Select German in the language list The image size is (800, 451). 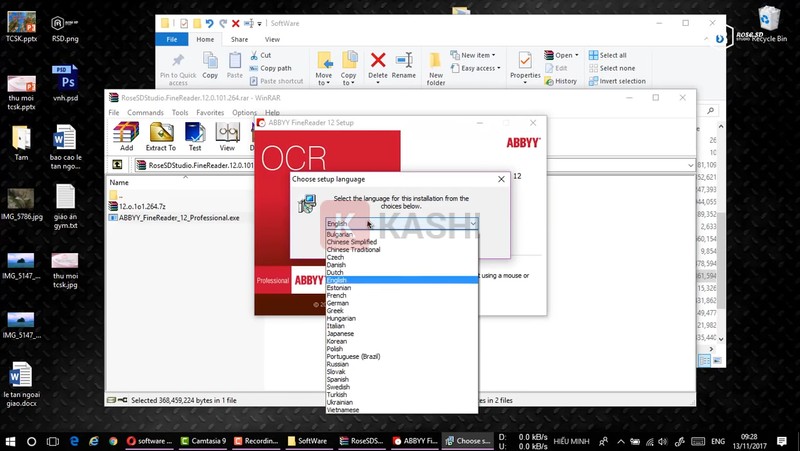pos(338,303)
